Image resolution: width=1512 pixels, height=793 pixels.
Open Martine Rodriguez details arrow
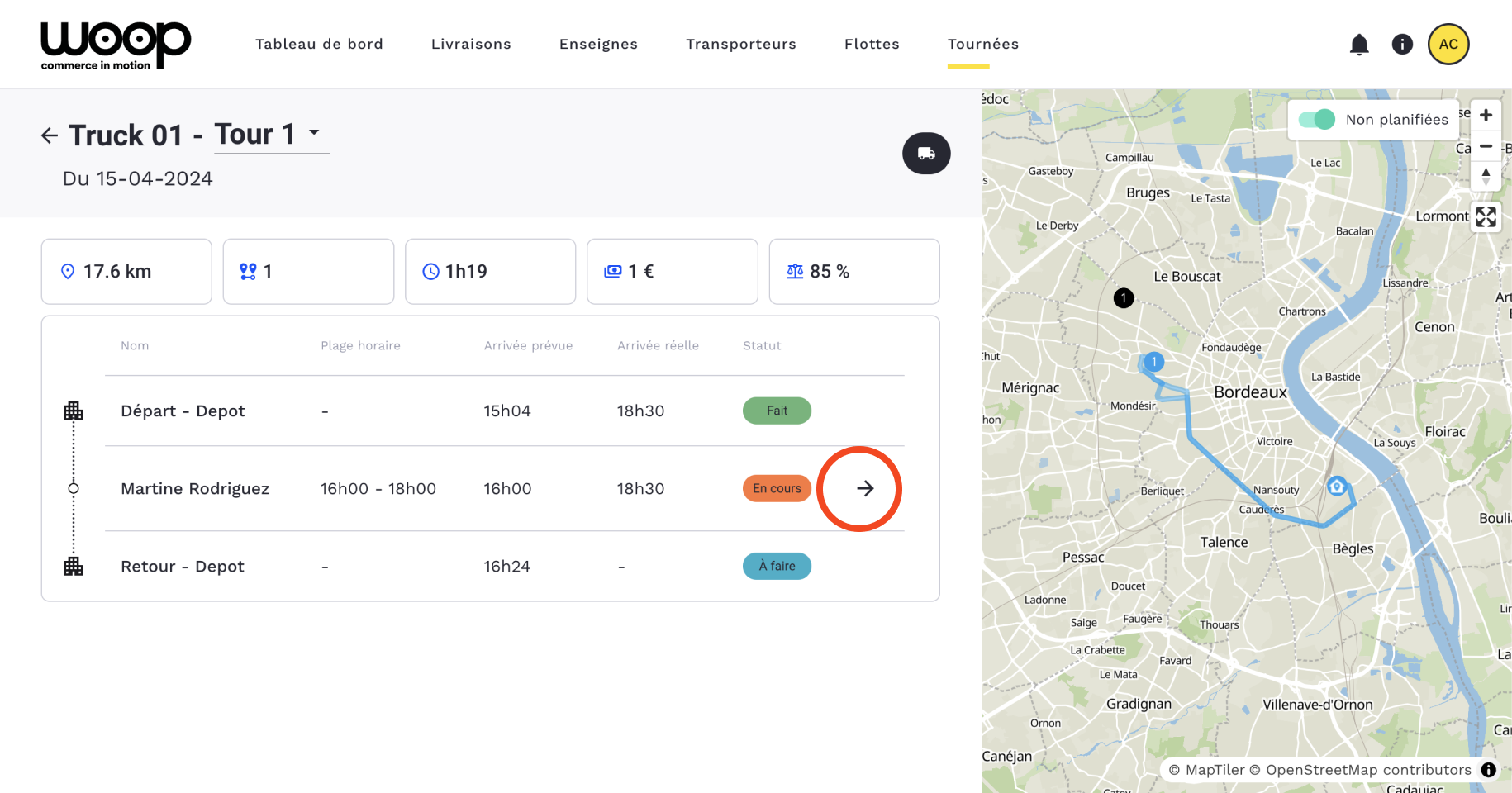tap(864, 489)
